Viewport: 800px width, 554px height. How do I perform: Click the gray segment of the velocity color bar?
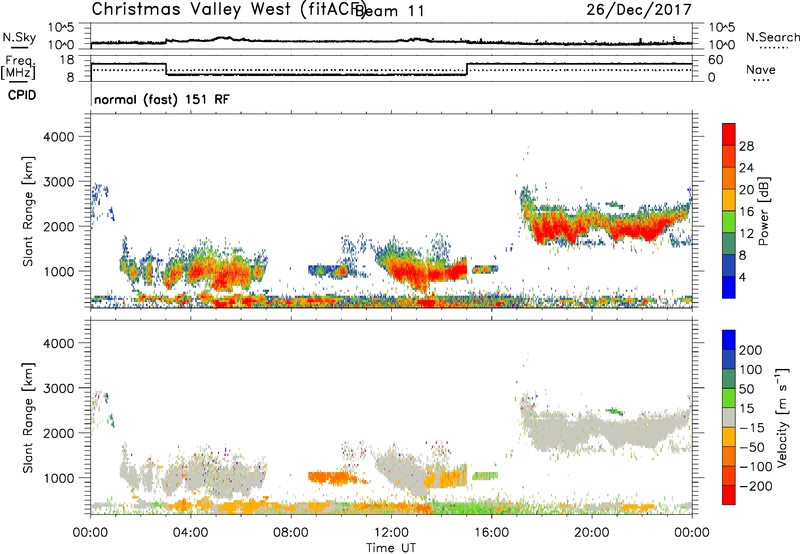click(x=729, y=418)
